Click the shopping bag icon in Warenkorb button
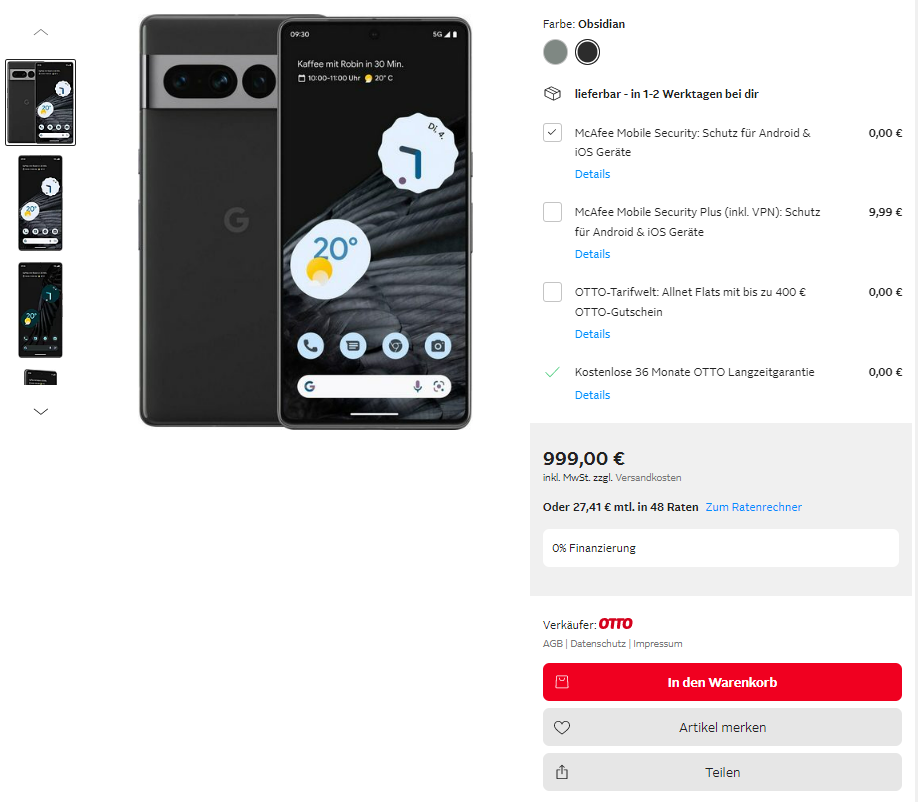The image size is (918, 802). click(562, 682)
